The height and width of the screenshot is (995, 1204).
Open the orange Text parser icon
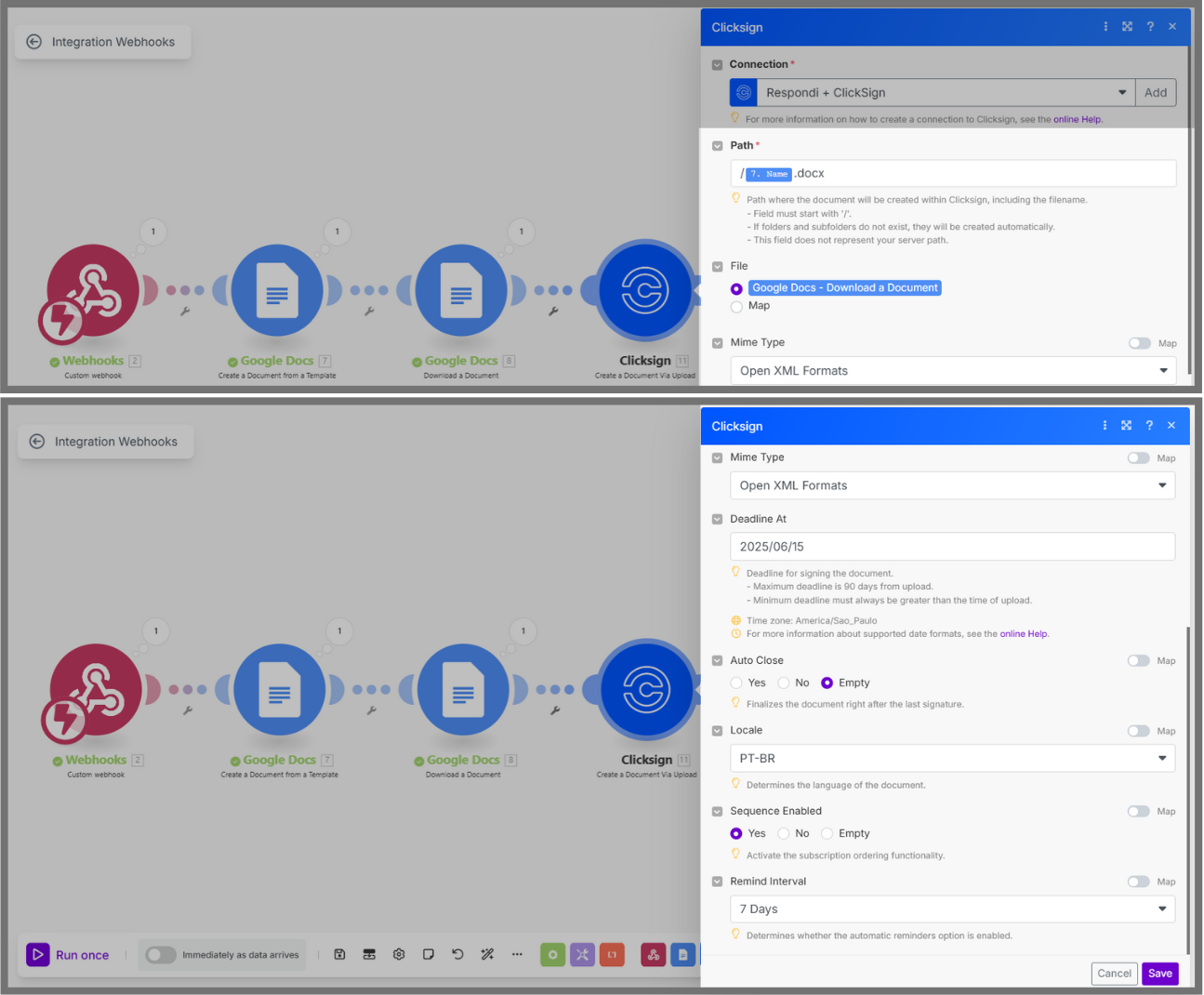(612, 954)
